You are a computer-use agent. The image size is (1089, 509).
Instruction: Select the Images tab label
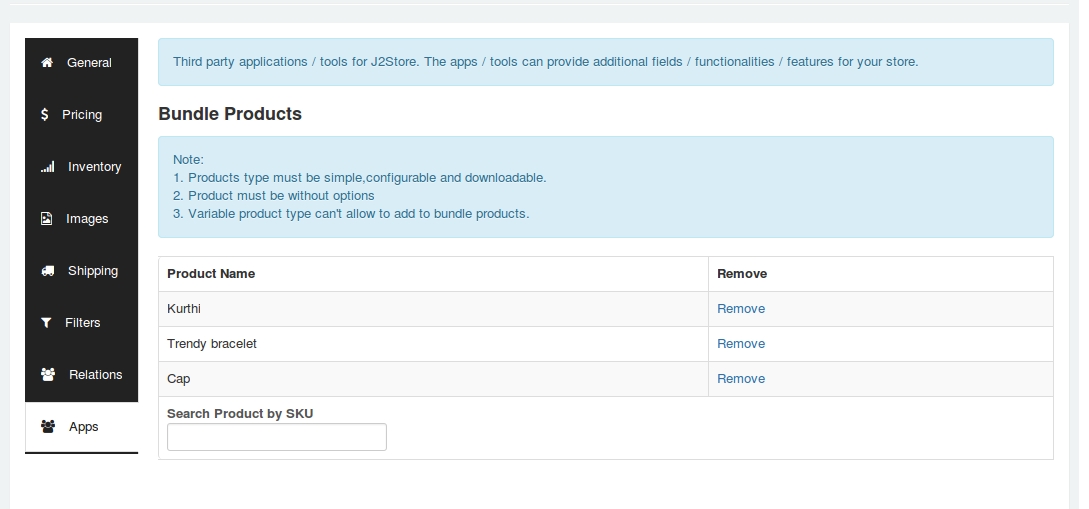[x=87, y=219]
